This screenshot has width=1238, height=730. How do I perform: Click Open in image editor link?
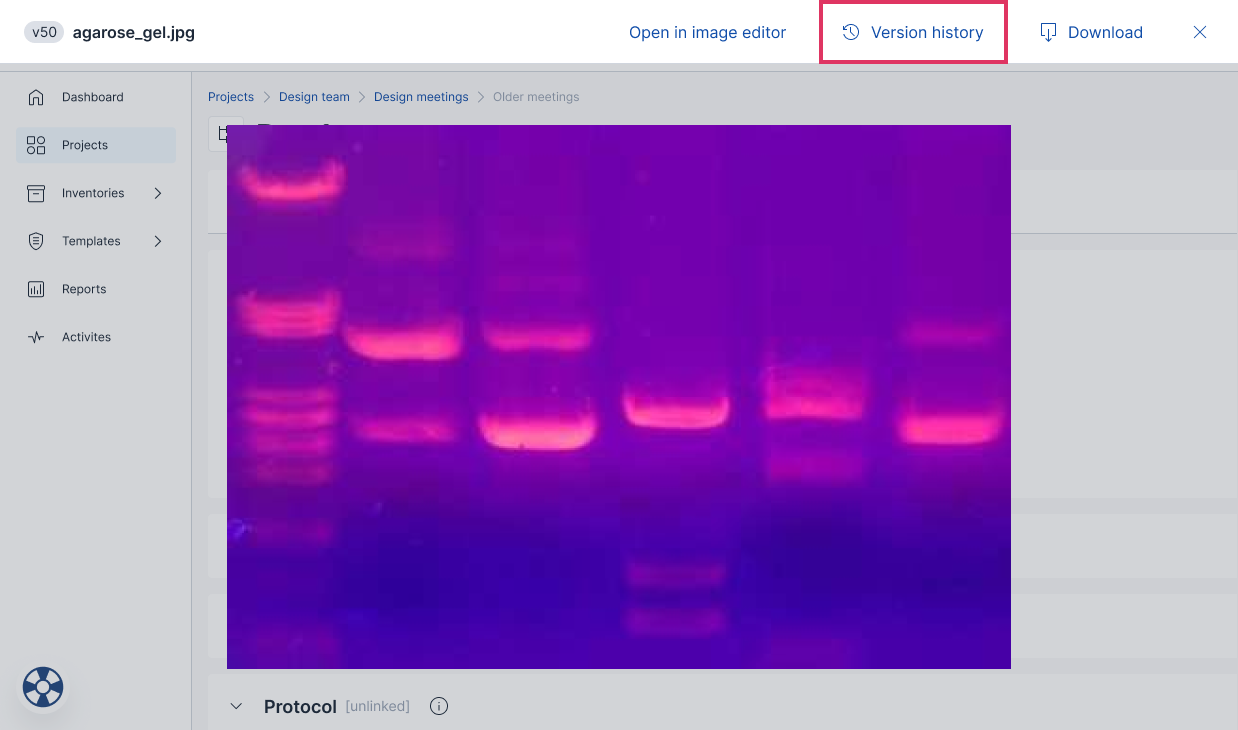pos(707,32)
